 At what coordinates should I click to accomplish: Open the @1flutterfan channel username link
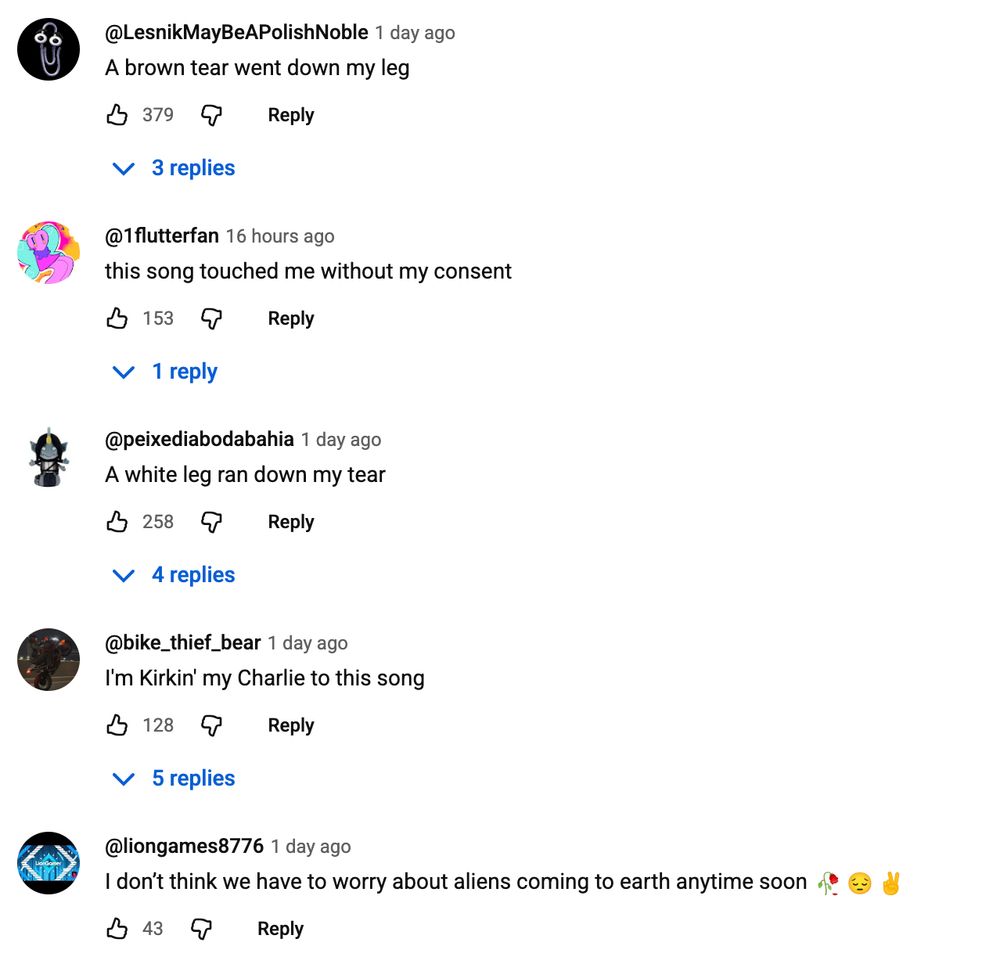coord(162,236)
